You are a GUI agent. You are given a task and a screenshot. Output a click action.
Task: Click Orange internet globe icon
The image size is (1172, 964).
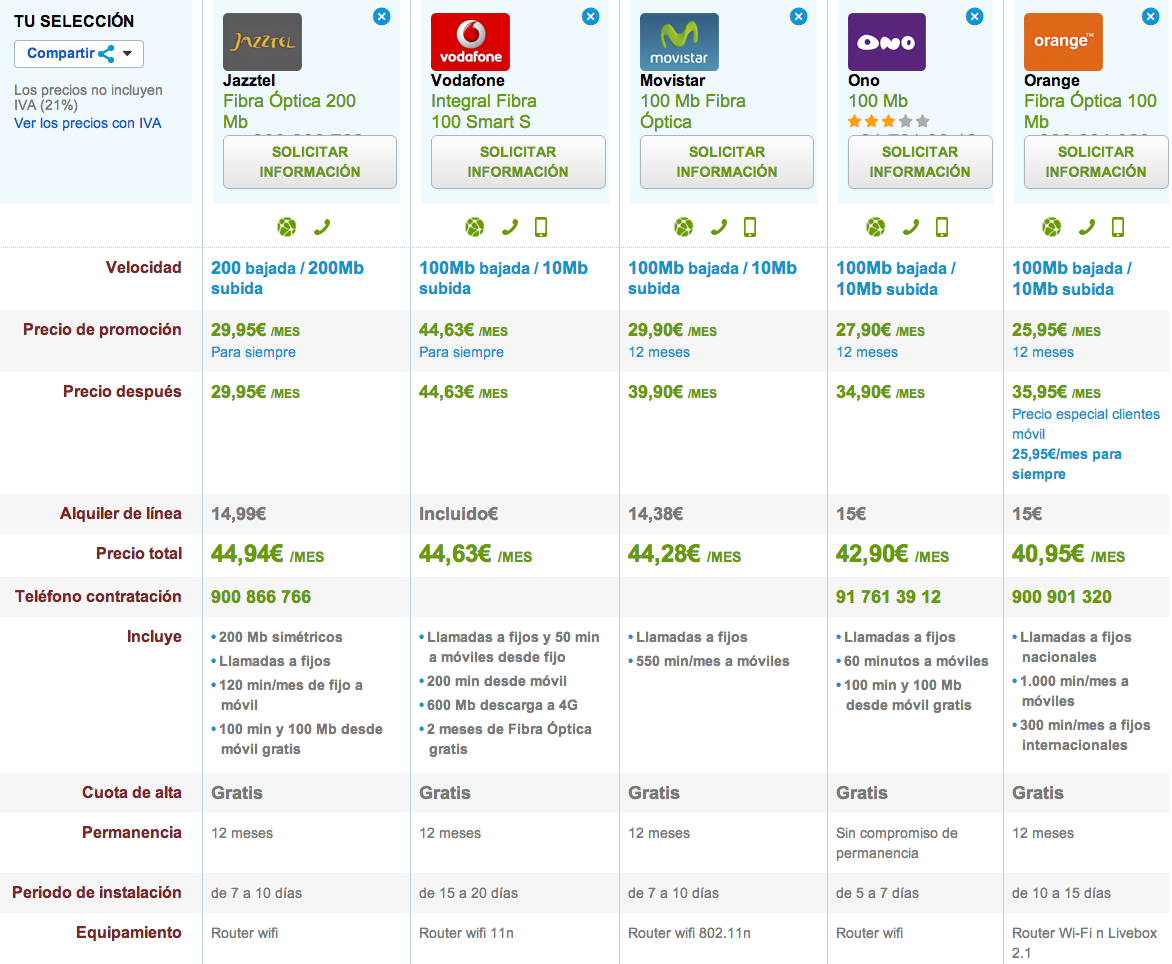point(1052,227)
